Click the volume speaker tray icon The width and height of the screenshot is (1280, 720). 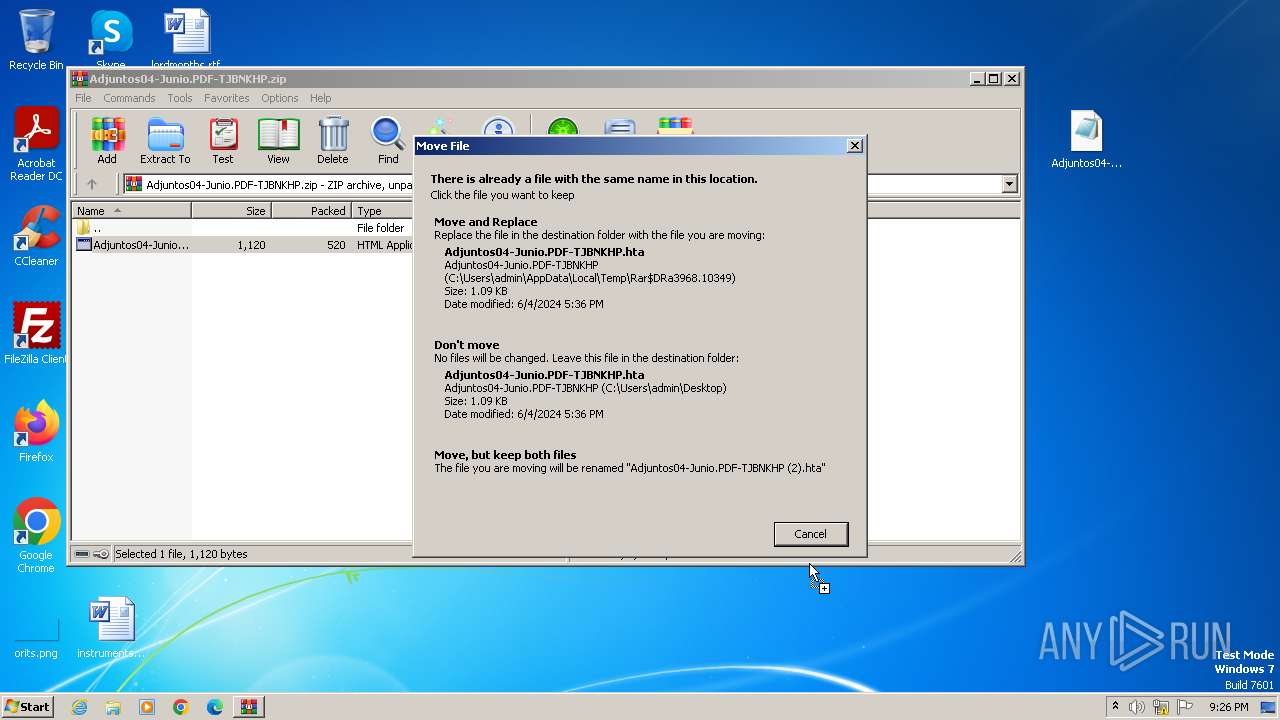(x=1137, y=707)
